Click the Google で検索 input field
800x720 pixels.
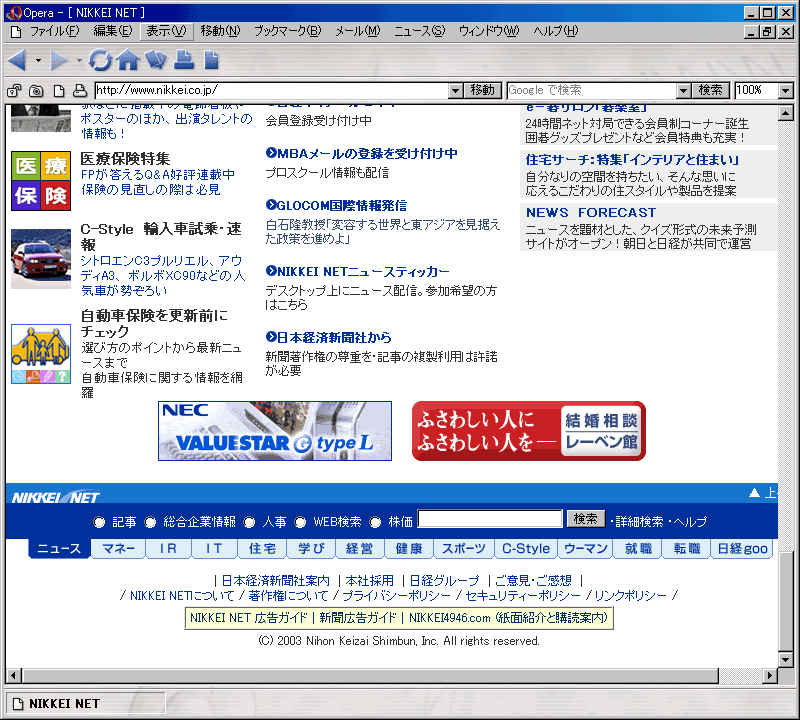pyautogui.click(x=592, y=91)
